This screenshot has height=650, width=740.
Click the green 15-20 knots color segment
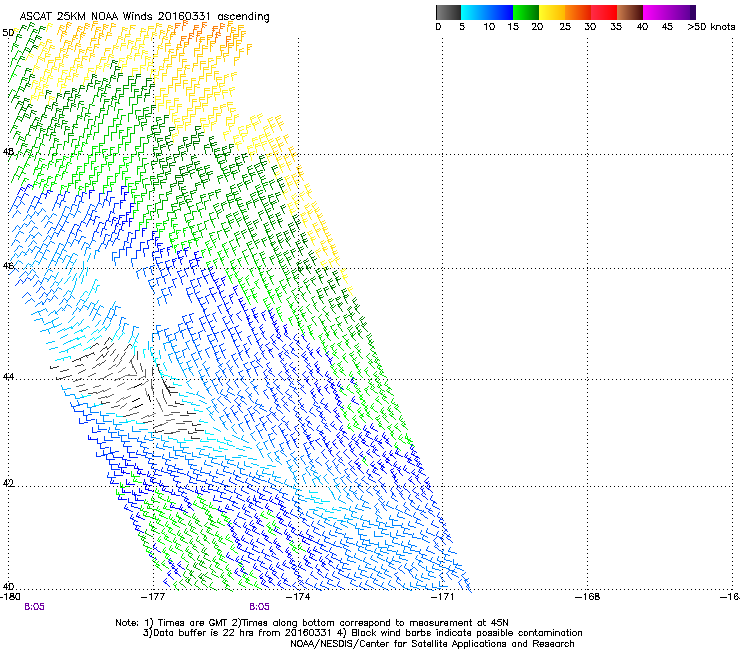526,12
